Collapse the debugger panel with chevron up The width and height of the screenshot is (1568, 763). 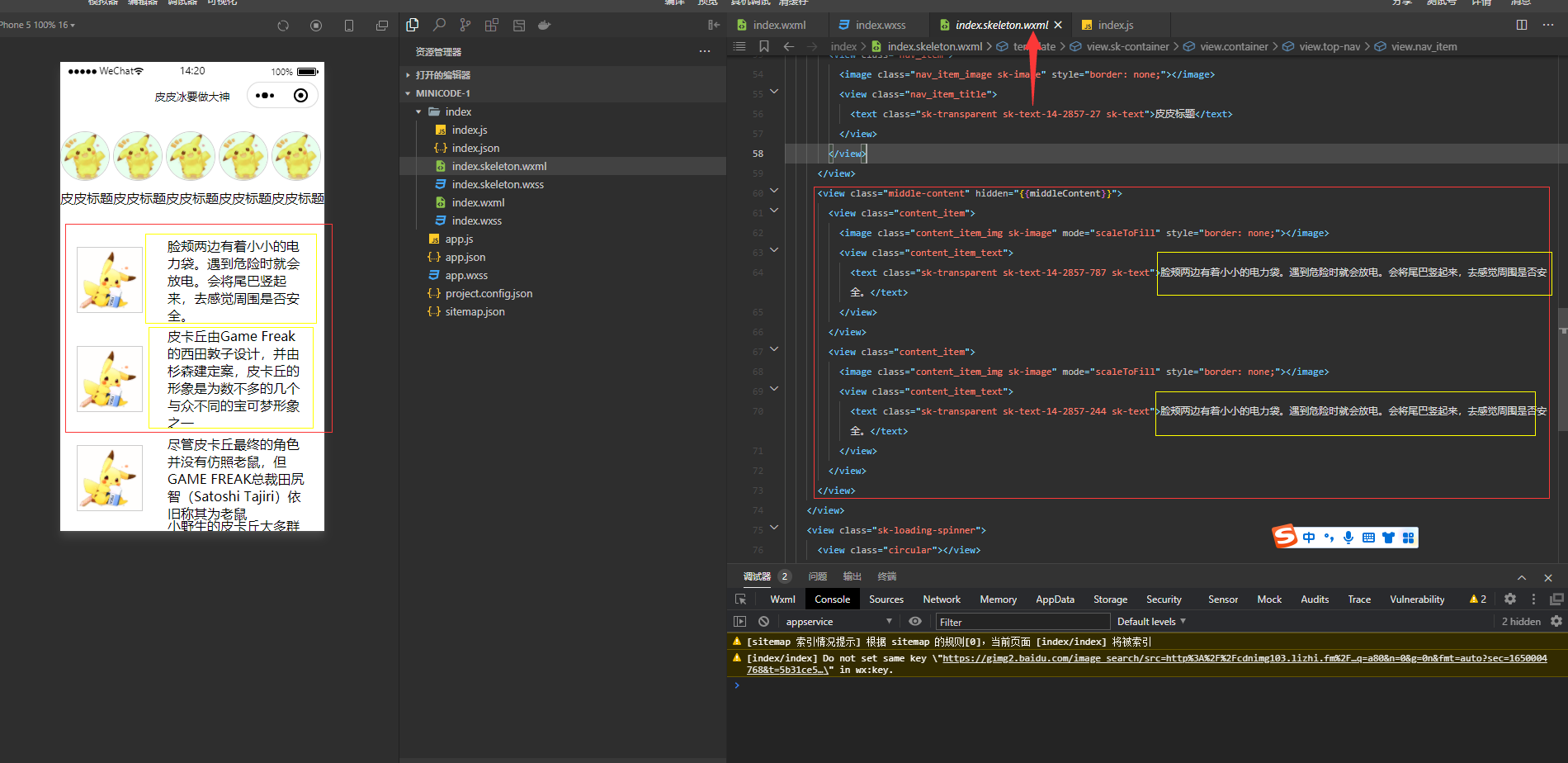(1522, 577)
